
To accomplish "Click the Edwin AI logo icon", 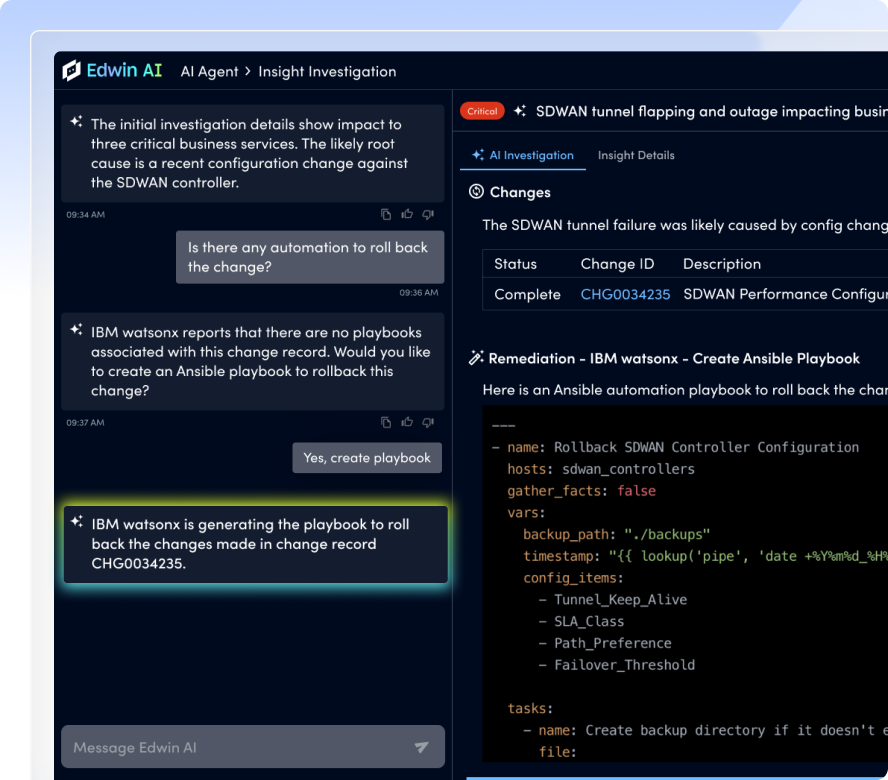I will (71, 71).
